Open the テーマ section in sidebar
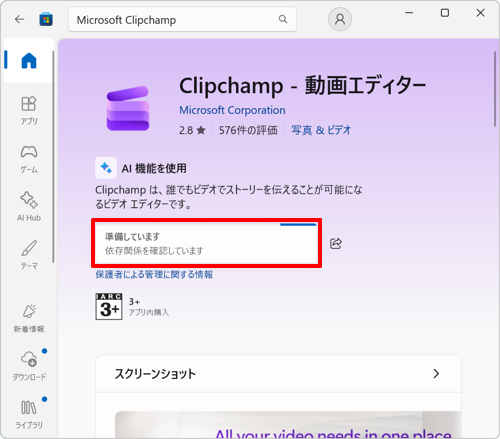Viewport: 500px width, 439px height. coord(29,255)
